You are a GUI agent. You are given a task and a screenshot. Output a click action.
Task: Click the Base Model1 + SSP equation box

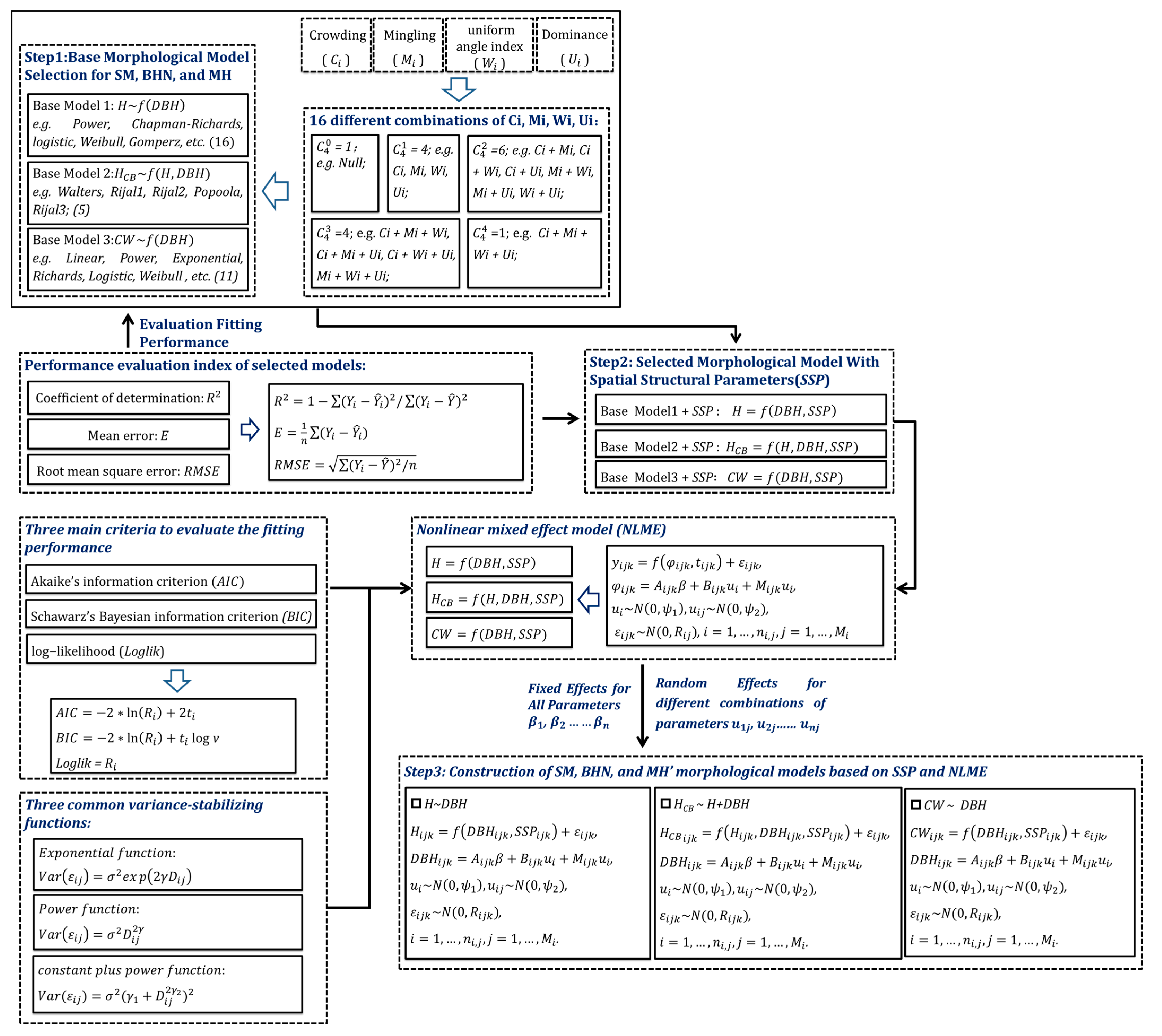740,410
